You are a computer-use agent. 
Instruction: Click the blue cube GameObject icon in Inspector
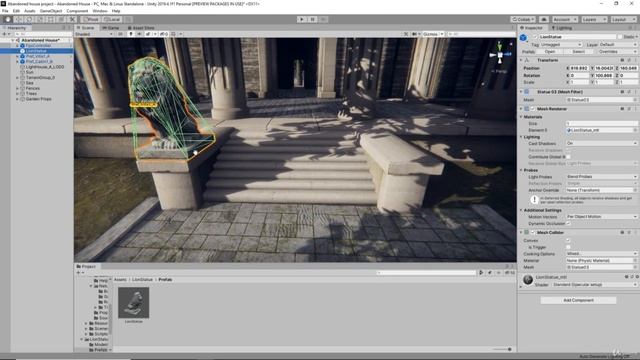[x=523, y=38]
